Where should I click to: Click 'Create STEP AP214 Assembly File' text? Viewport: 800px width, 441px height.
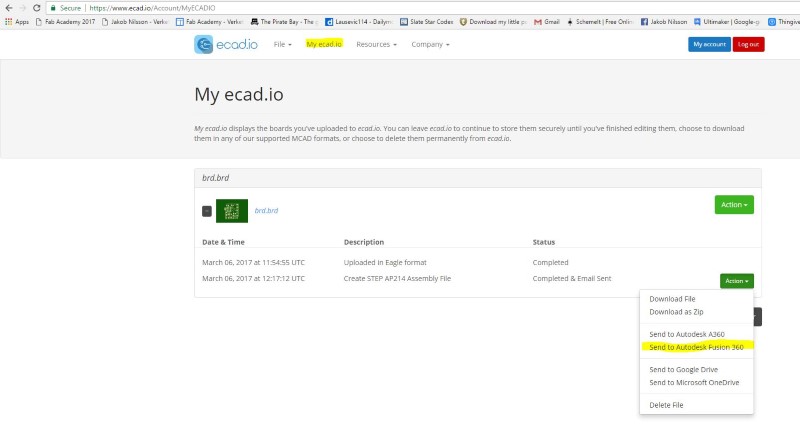pos(397,278)
